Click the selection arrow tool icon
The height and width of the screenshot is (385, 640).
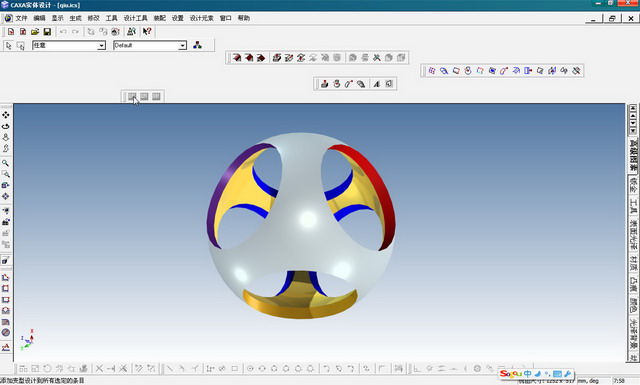pos(9,46)
